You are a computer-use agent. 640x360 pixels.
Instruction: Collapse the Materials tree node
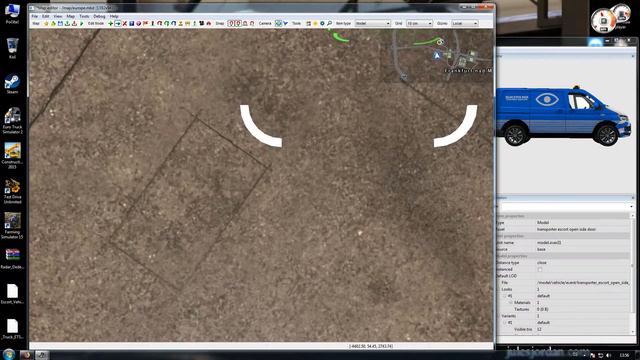[x=511, y=302]
